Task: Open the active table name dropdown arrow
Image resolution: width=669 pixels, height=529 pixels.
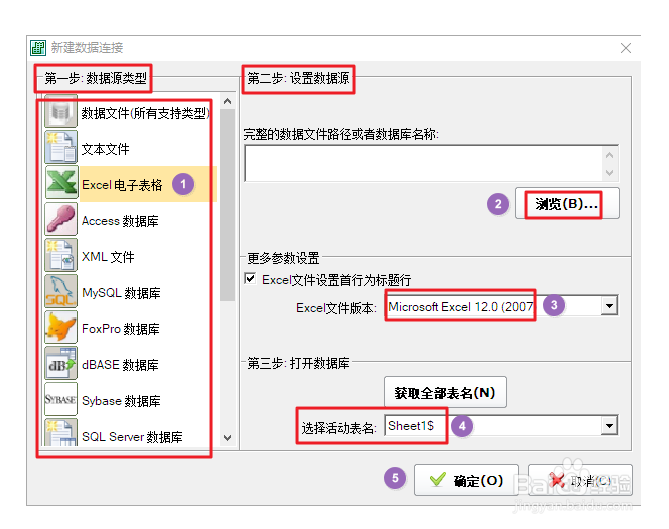Action: [x=609, y=426]
